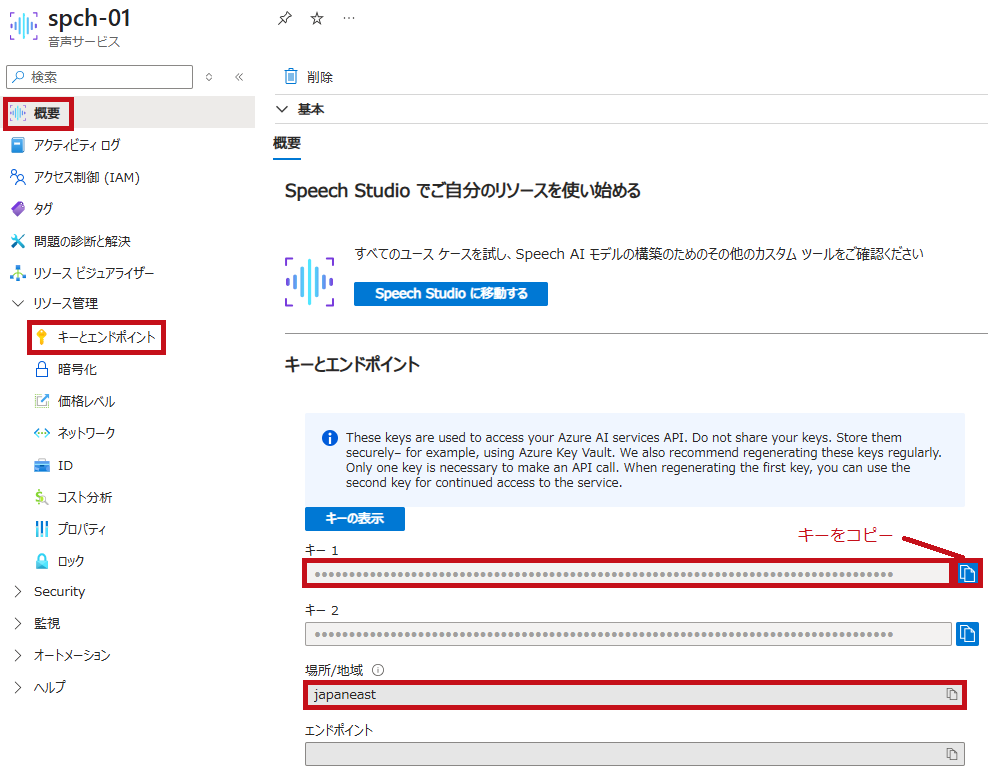Image resolution: width=988 pixels, height=771 pixels.
Task: Collapse the 基本 essentials section
Action: coord(282,109)
